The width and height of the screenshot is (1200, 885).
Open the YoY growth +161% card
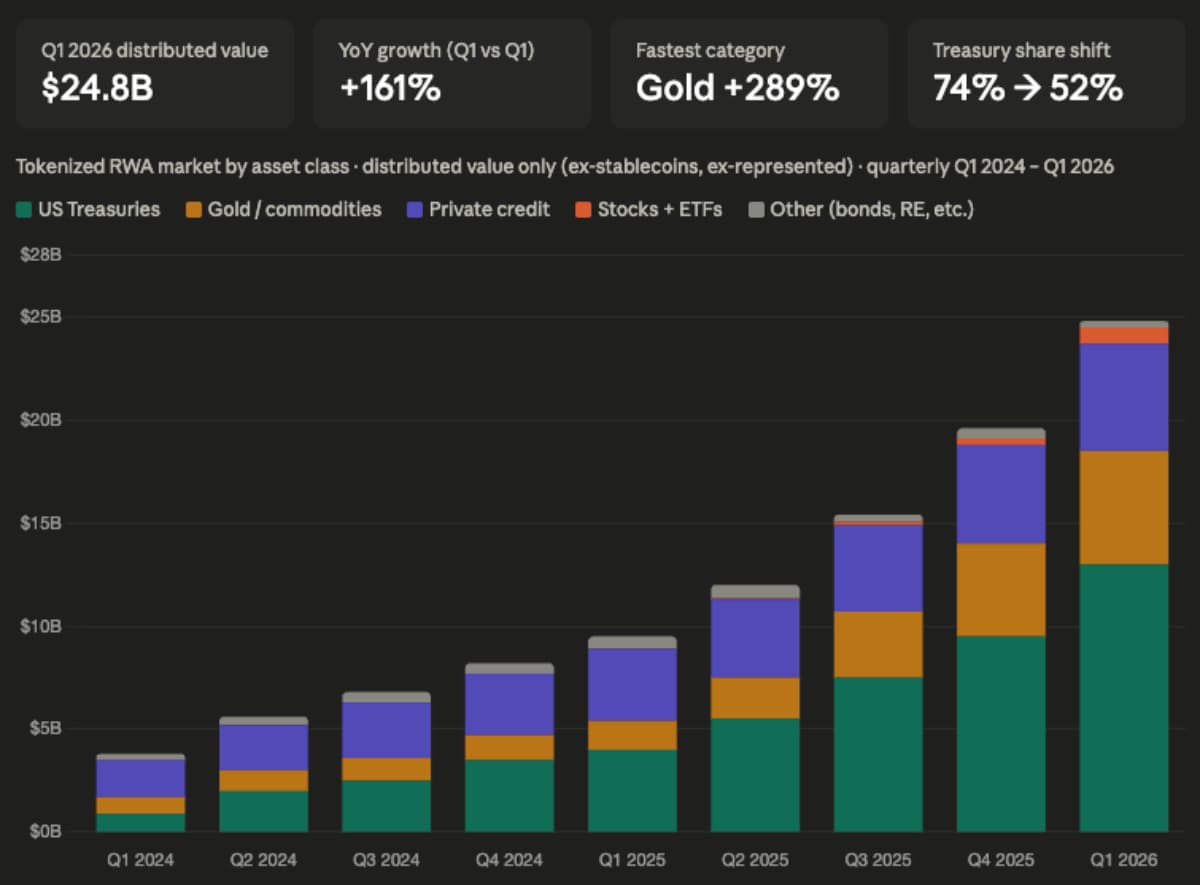point(452,73)
